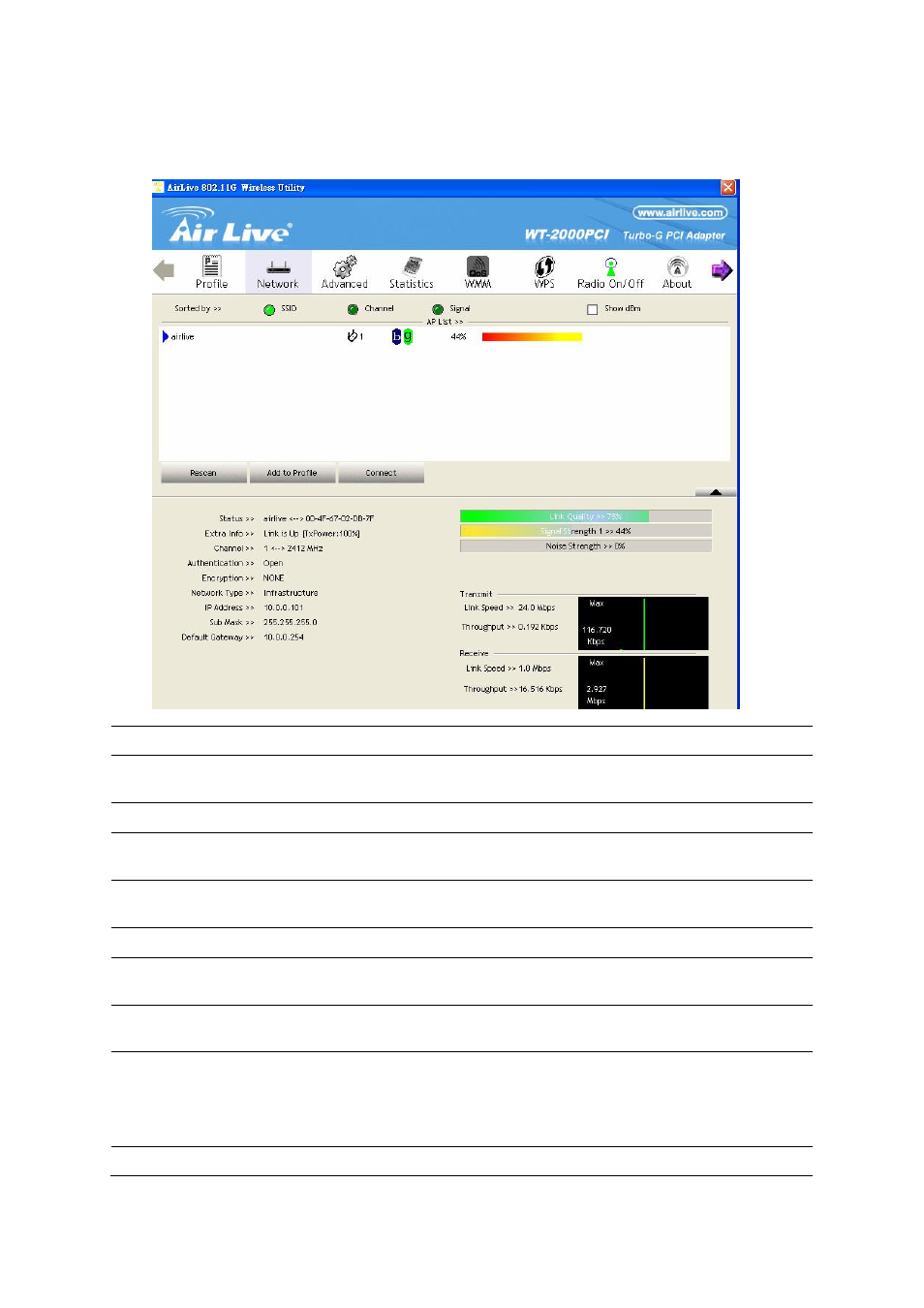Select the airlive AP entry
The image size is (924, 1308).
pyautogui.click(x=445, y=336)
